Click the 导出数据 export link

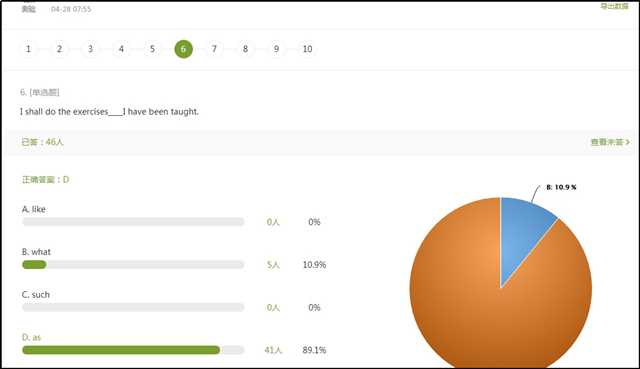point(614,6)
